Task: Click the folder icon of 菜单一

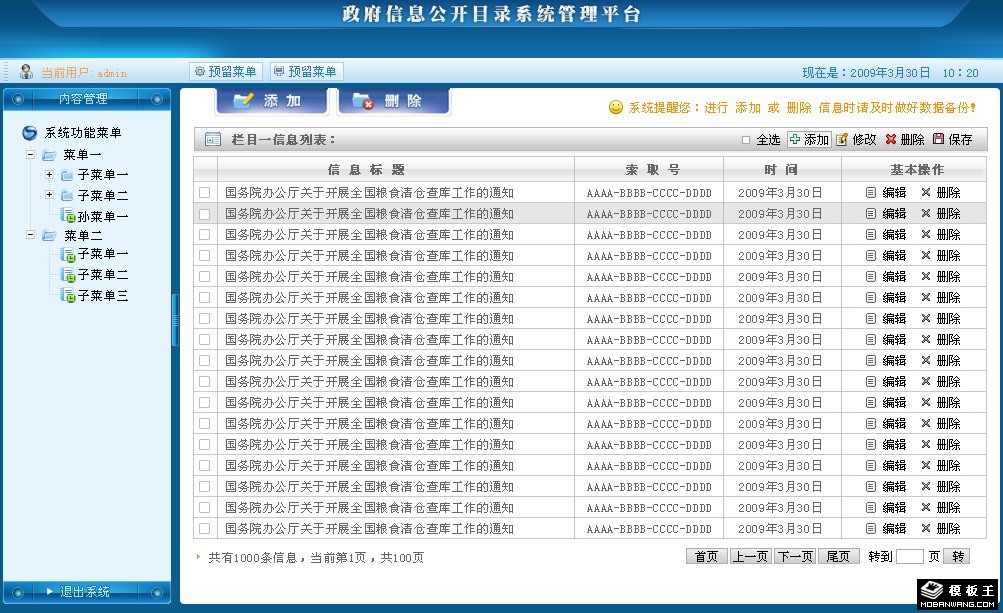Action: pyautogui.click(x=49, y=155)
